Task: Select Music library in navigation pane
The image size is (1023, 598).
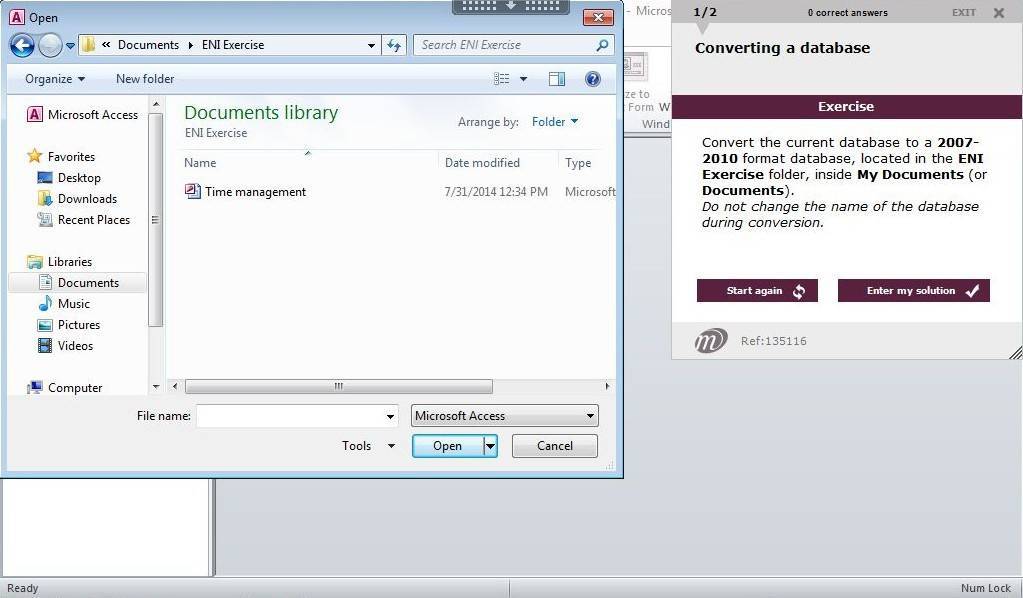Action: (x=73, y=304)
